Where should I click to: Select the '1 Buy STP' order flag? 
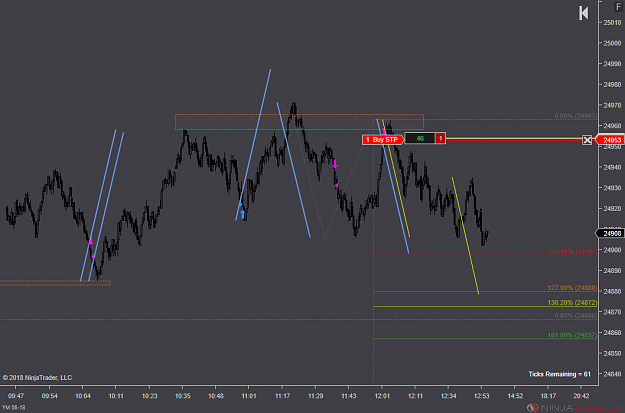(382, 140)
